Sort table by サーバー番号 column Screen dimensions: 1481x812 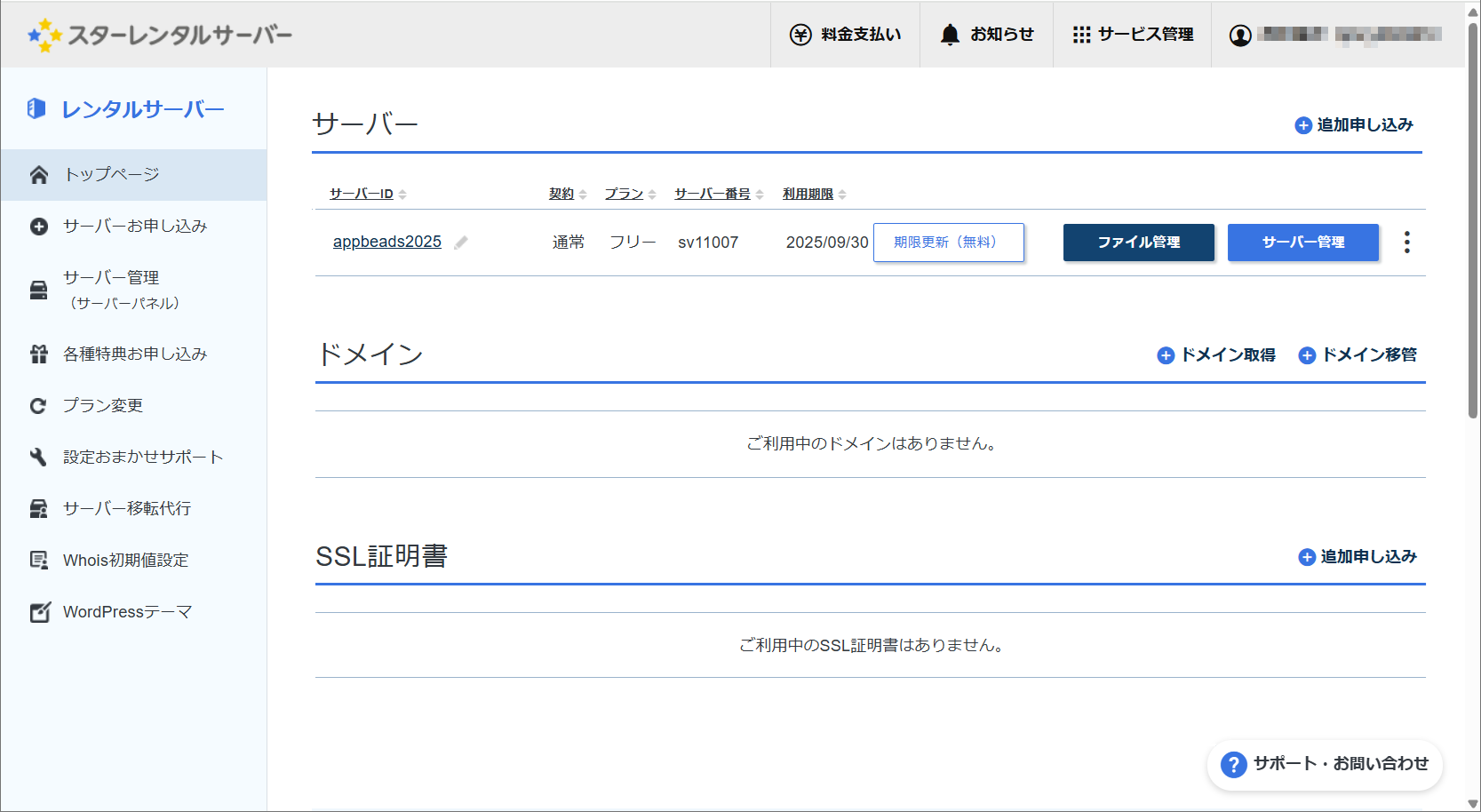tap(719, 194)
